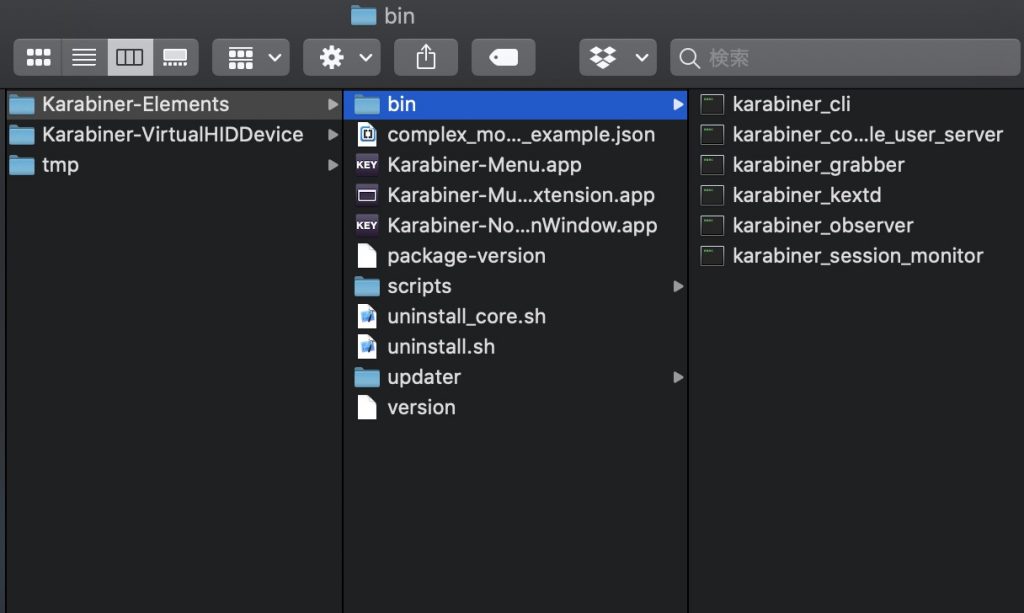
Task: Select the uninstall_core.sh script icon
Action: point(367,317)
